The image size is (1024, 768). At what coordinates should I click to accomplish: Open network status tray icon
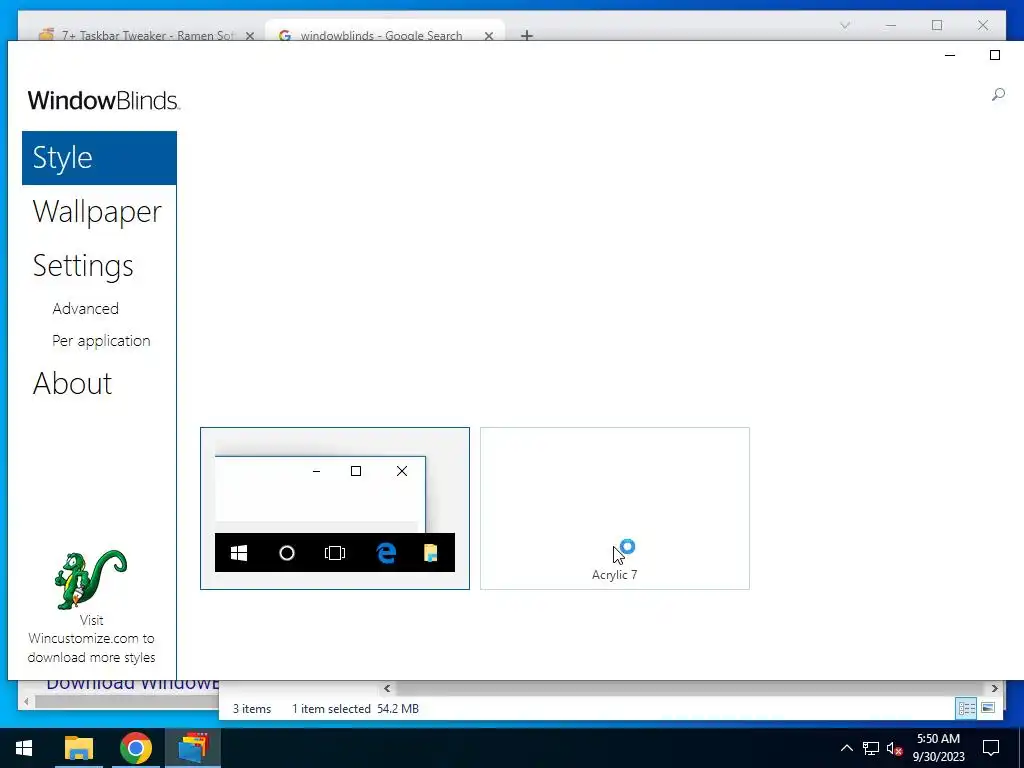(871, 748)
